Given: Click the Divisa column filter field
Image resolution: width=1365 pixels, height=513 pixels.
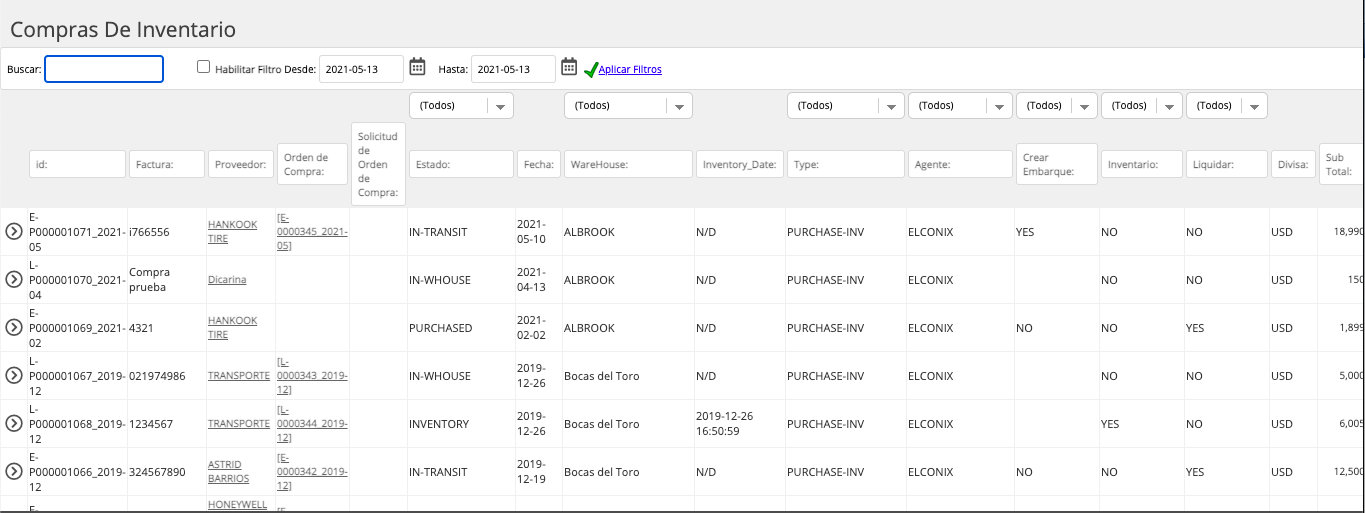Looking at the screenshot, I should [x=1293, y=164].
